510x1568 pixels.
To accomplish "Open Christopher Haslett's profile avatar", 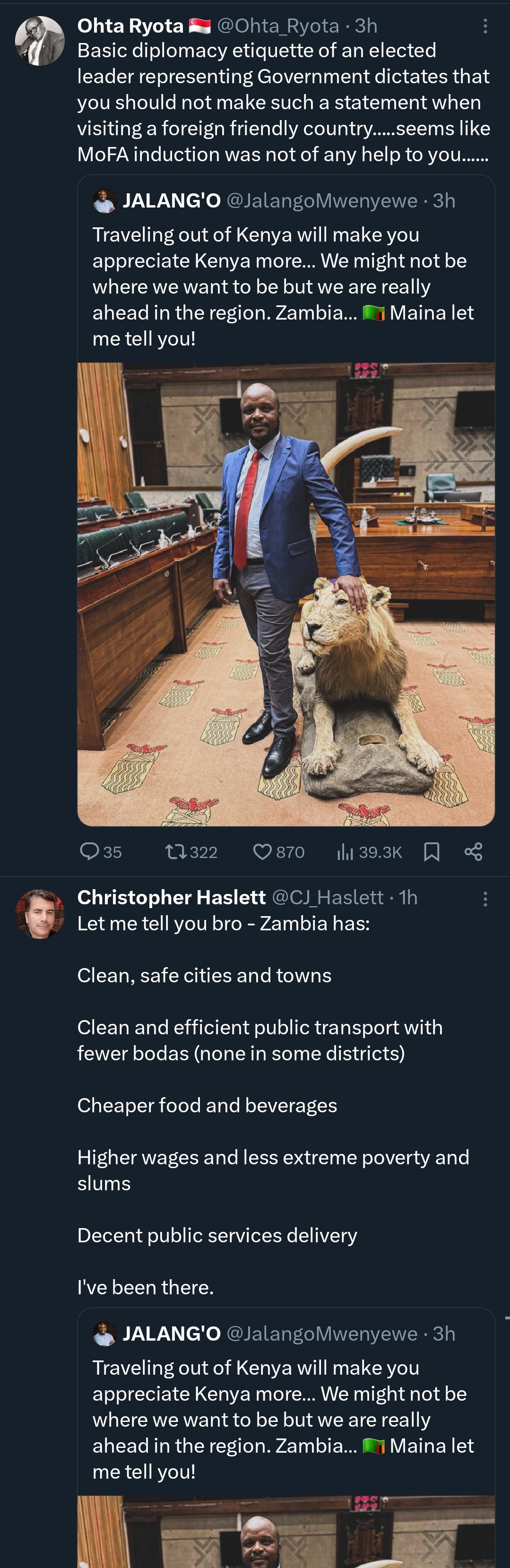I will (x=40, y=914).
